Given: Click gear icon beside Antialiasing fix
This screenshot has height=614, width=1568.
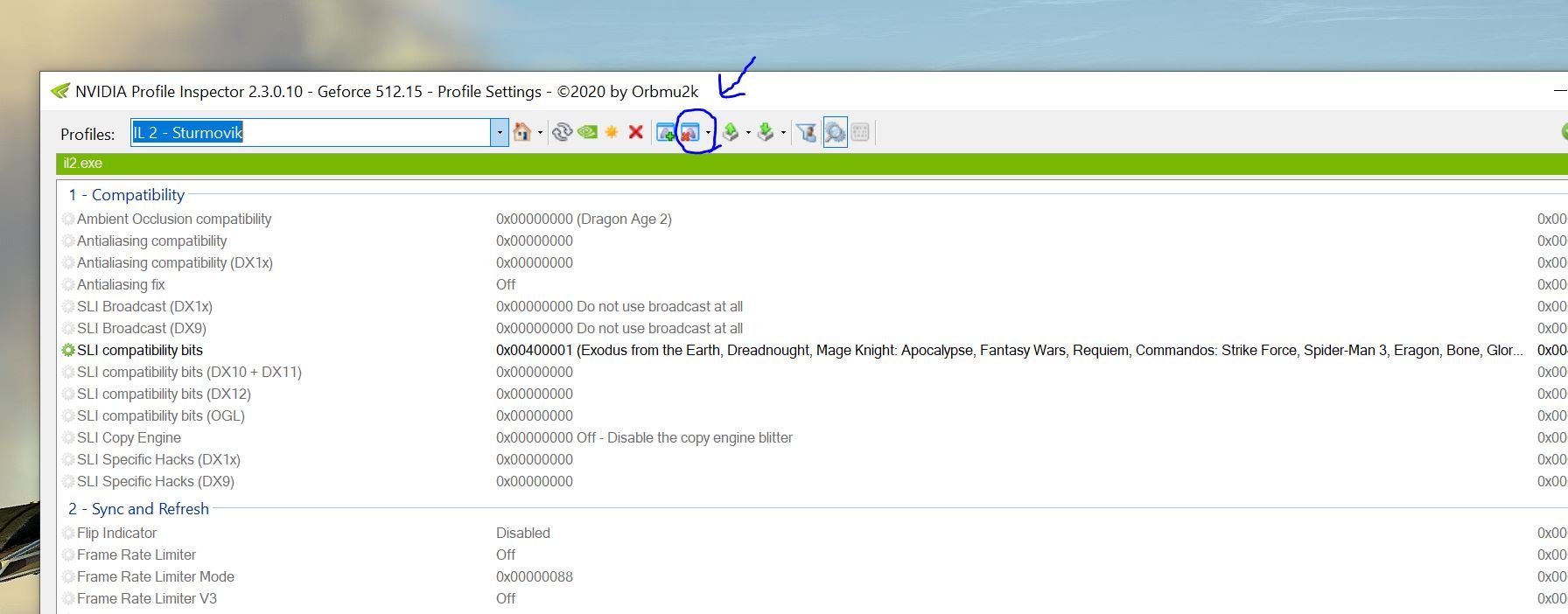Looking at the screenshot, I should pyautogui.click(x=68, y=284).
